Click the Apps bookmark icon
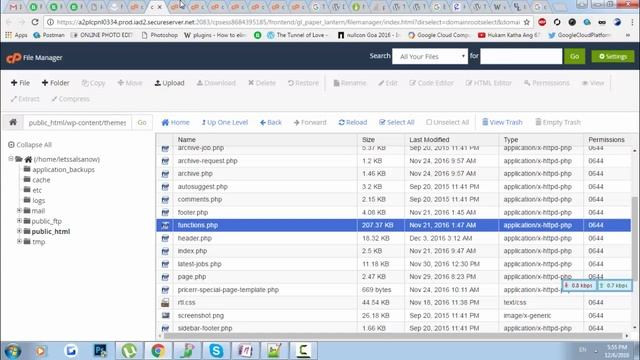640x360 pixels. (x=9, y=35)
